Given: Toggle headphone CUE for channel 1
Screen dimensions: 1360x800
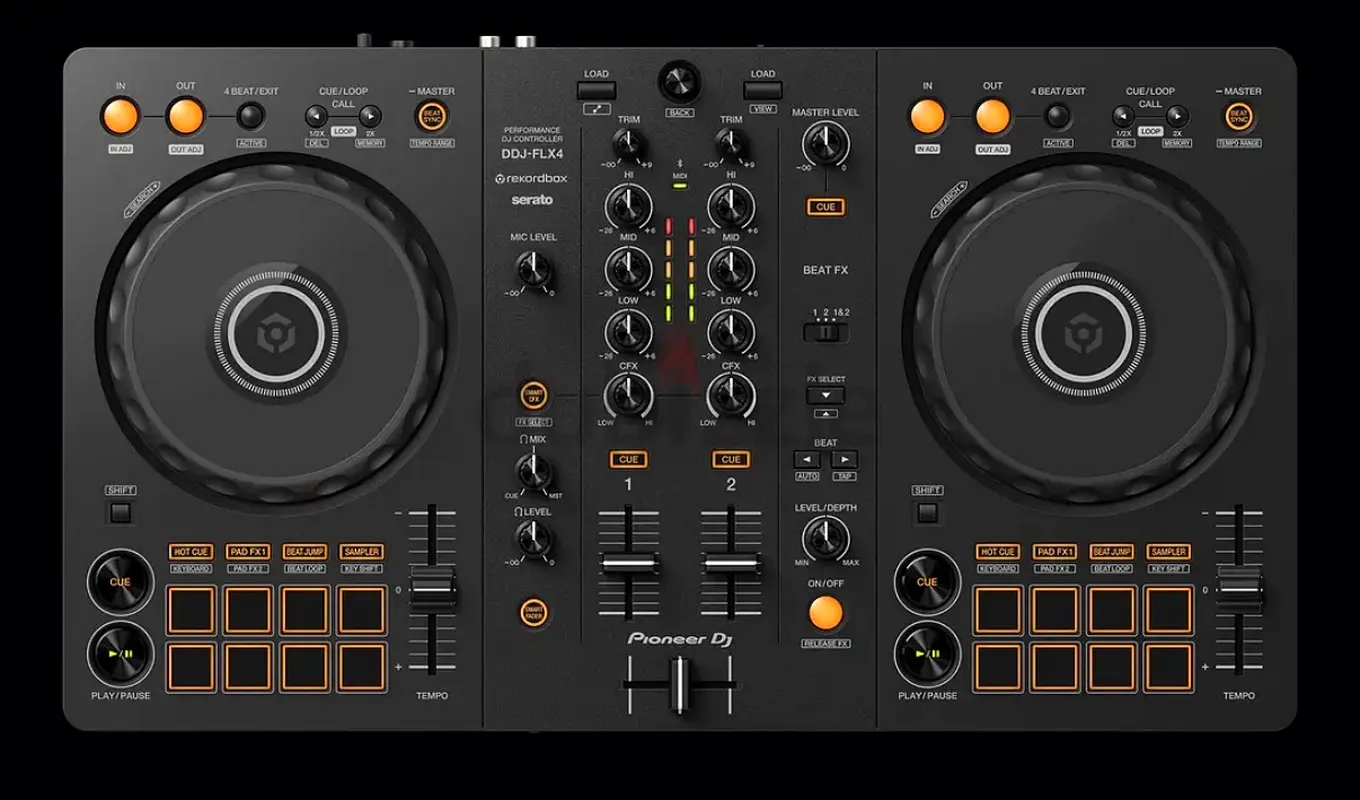Looking at the screenshot, I should coord(629,460).
